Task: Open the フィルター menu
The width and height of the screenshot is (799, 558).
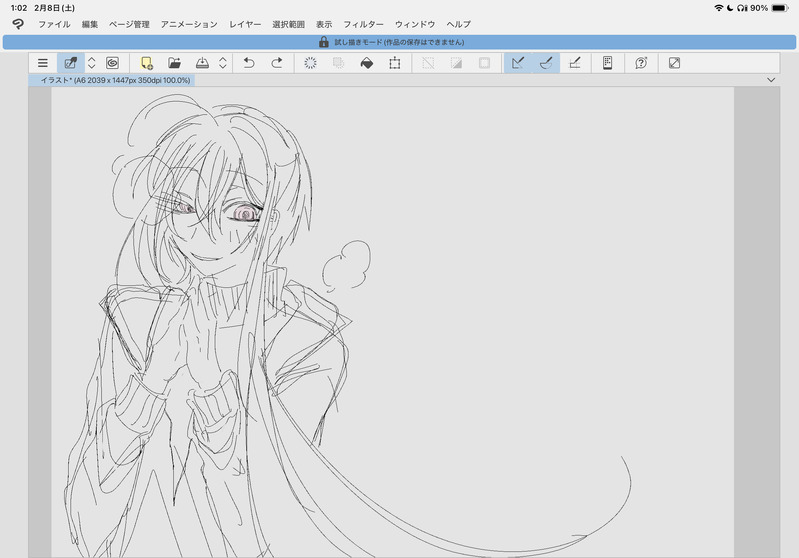Action: [363, 24]
